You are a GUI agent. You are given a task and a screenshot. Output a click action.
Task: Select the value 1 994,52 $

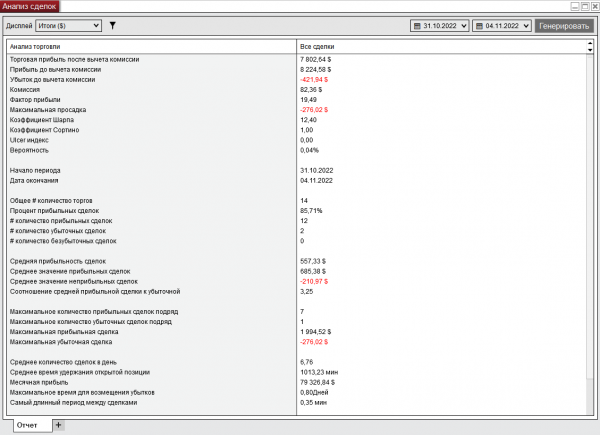(315, 332)
